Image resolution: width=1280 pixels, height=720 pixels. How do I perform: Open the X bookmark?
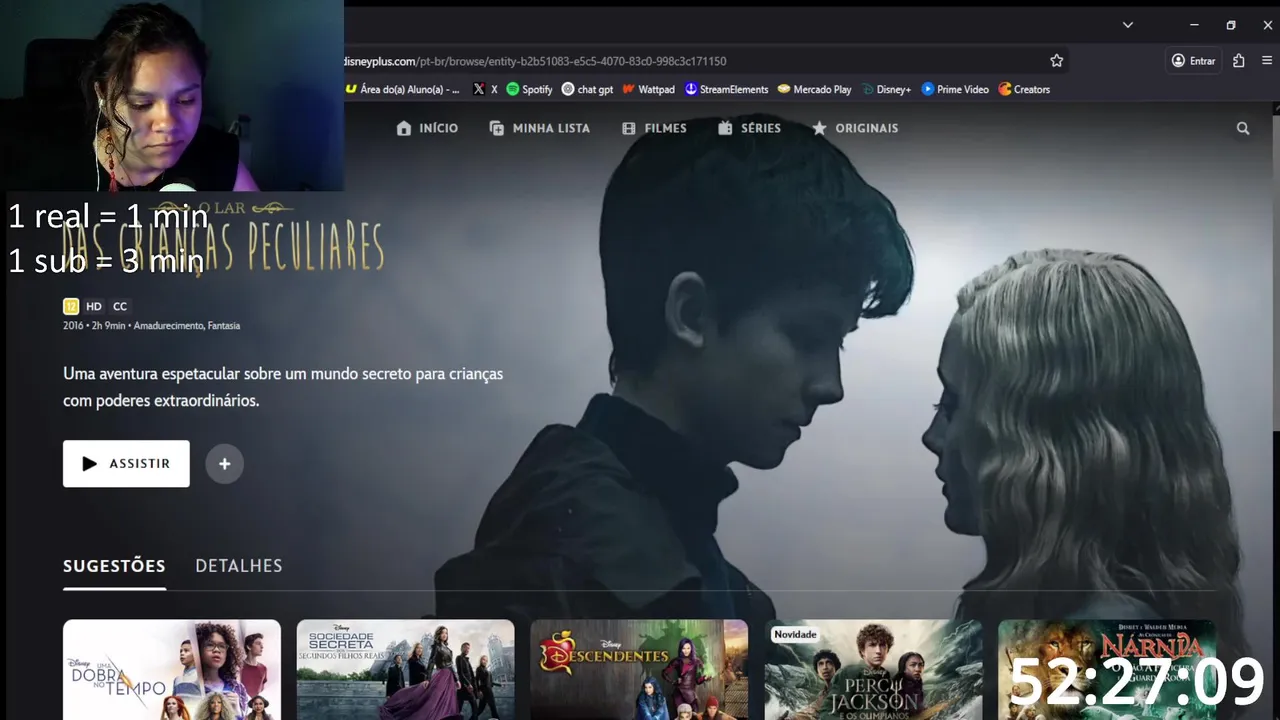(x=485, y=89)
